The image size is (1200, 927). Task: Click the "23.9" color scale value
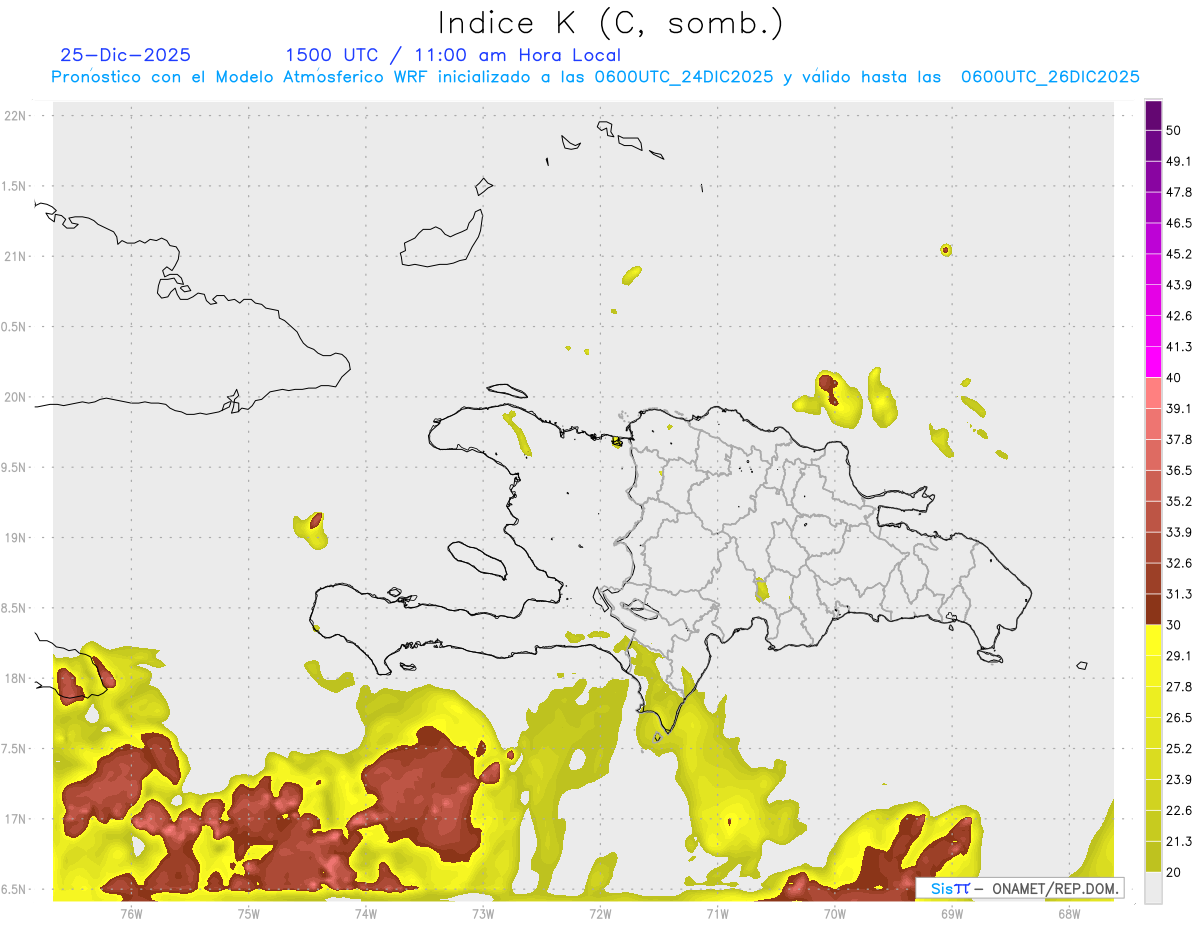click(x=1180, y=780)
